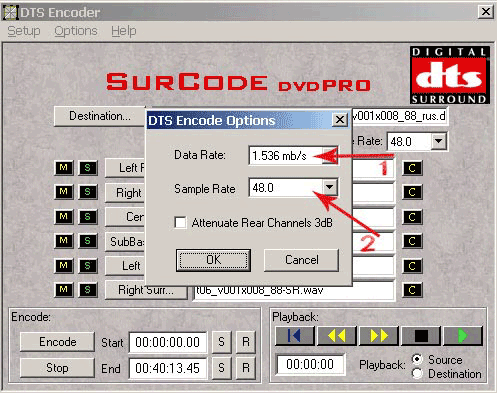Open the Help menu
The image size is (497, 393).
click(x=124, y=31)
